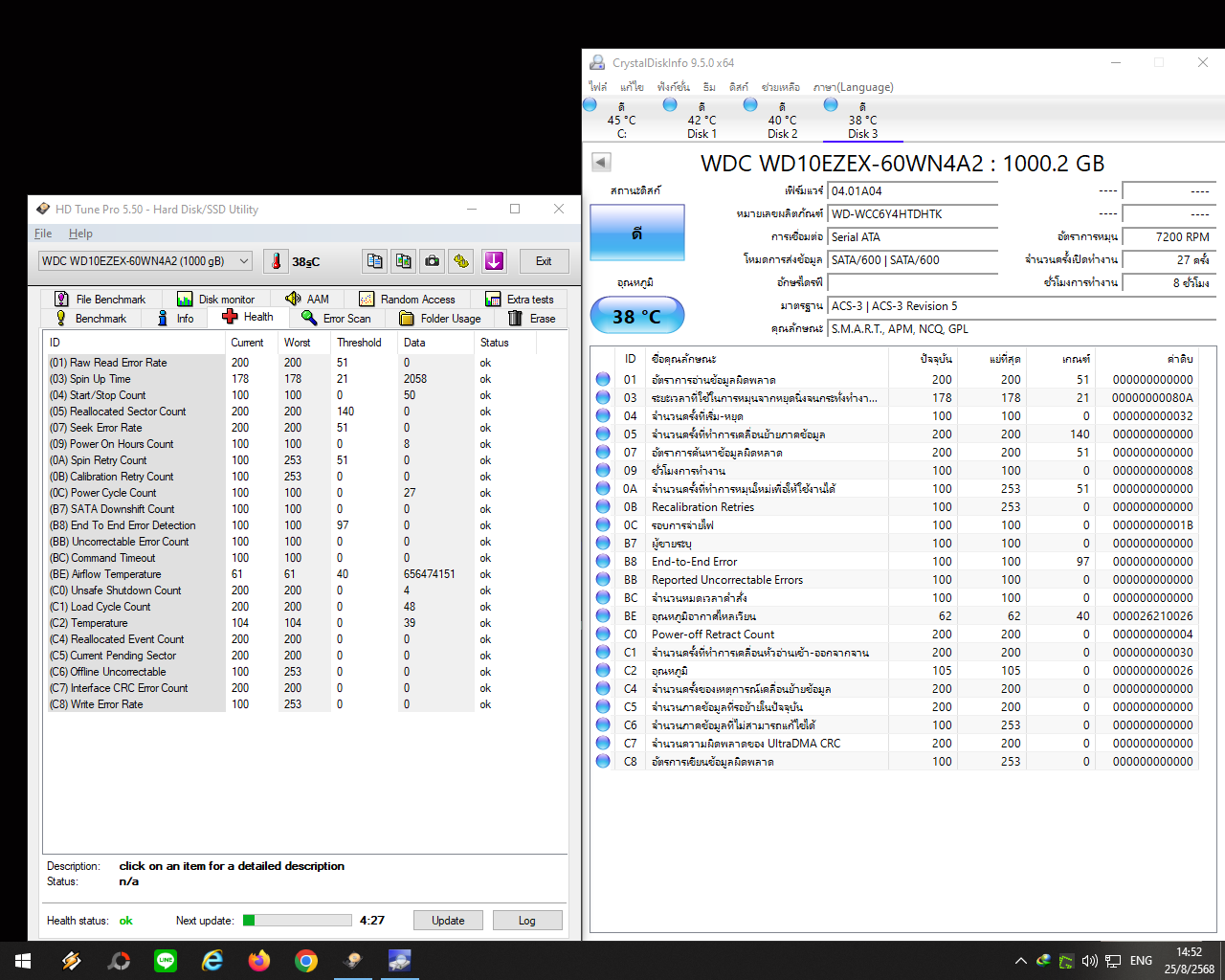1225x980 pixels.
Task: Click the copy info to clipboard icon
Action: tap(375, 261)
